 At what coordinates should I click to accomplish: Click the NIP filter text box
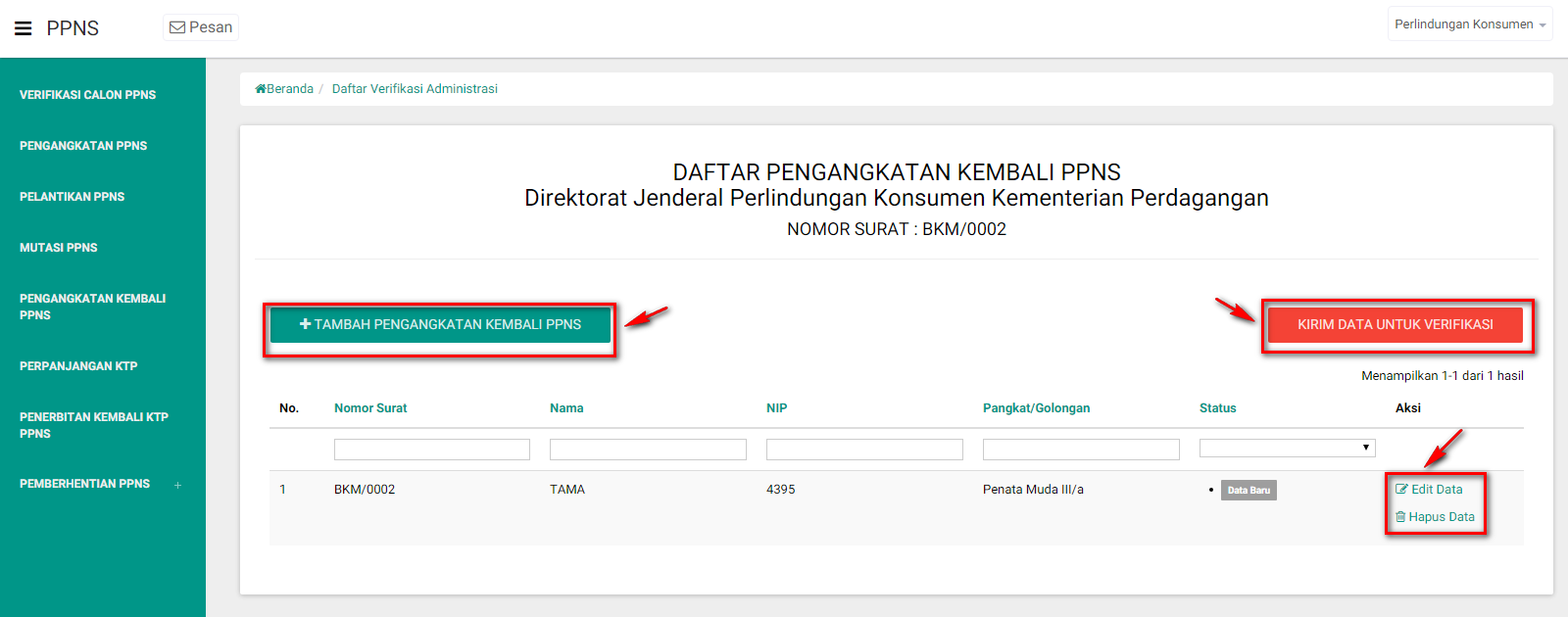864,450
